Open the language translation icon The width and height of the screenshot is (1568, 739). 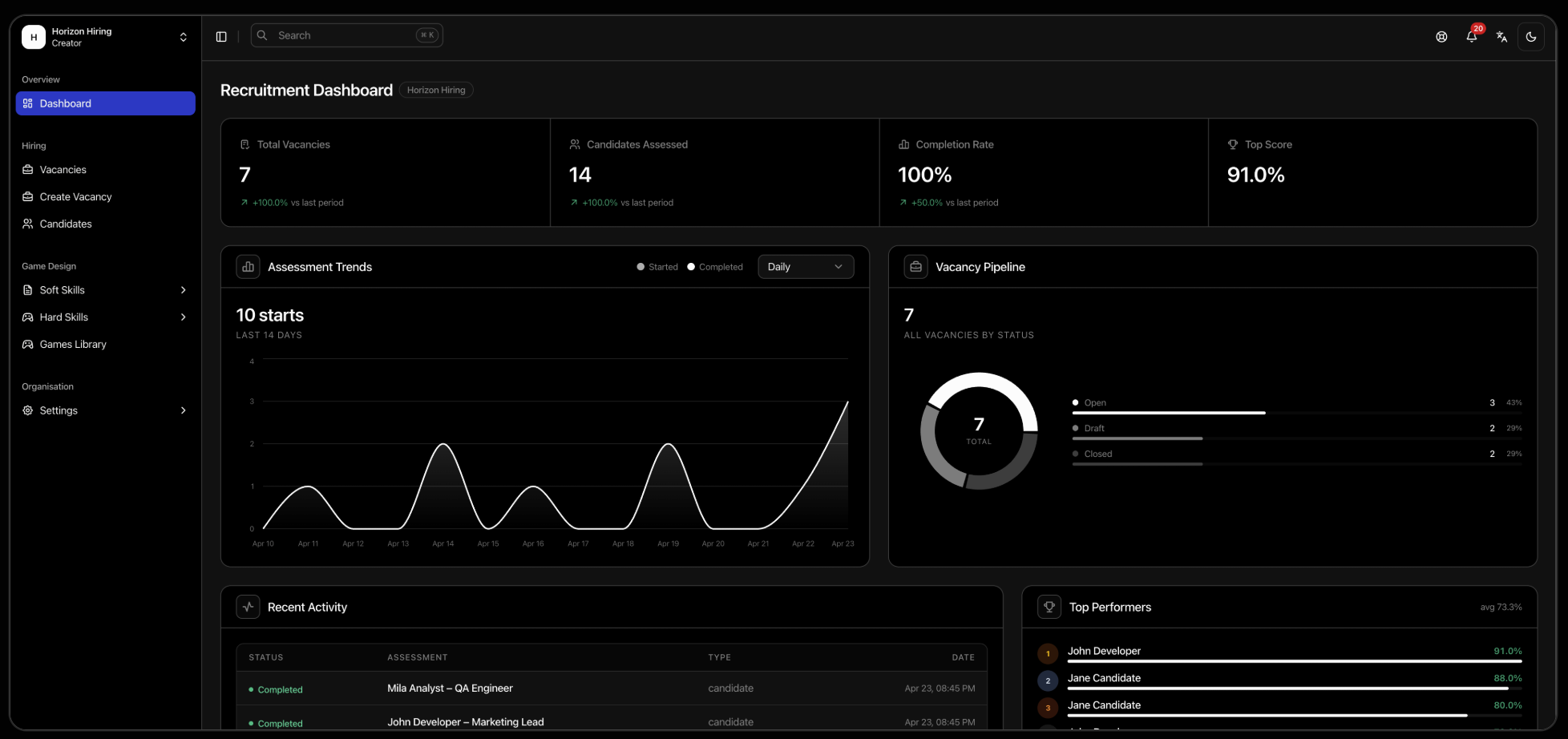tap(1501, 37)
